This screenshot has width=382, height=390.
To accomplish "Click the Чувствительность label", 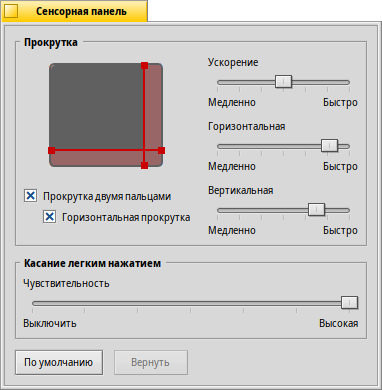I will point(66,283).
